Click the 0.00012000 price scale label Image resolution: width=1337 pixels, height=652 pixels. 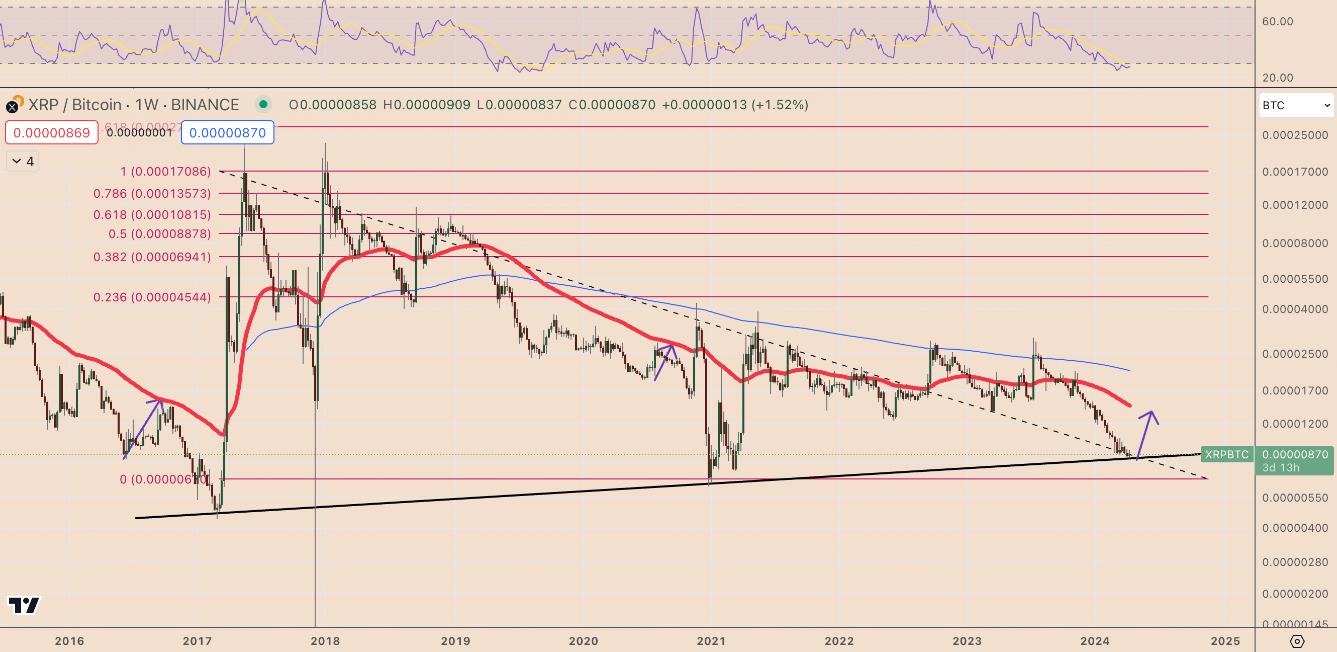pyautogui.click(x=1294, y=206)
